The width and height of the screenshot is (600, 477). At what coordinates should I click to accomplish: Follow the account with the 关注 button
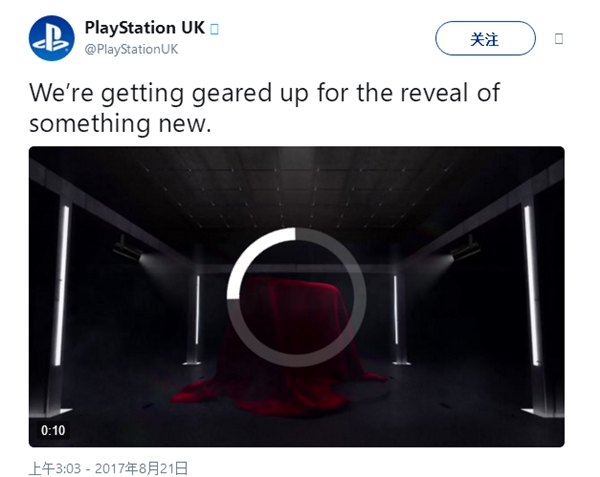tap(485, 38)
